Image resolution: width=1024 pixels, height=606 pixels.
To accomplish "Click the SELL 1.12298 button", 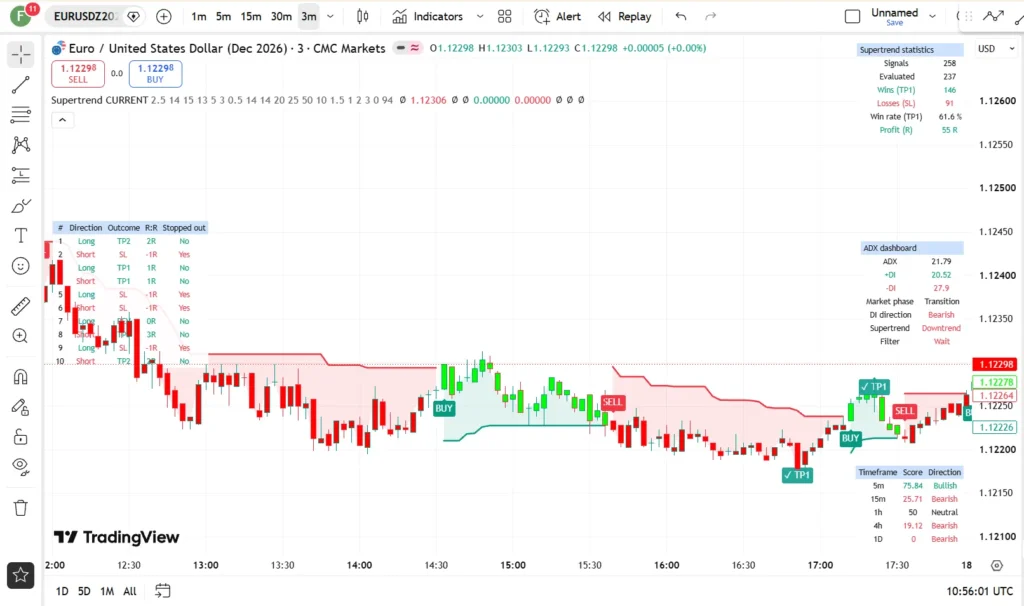I will point(78,74).
